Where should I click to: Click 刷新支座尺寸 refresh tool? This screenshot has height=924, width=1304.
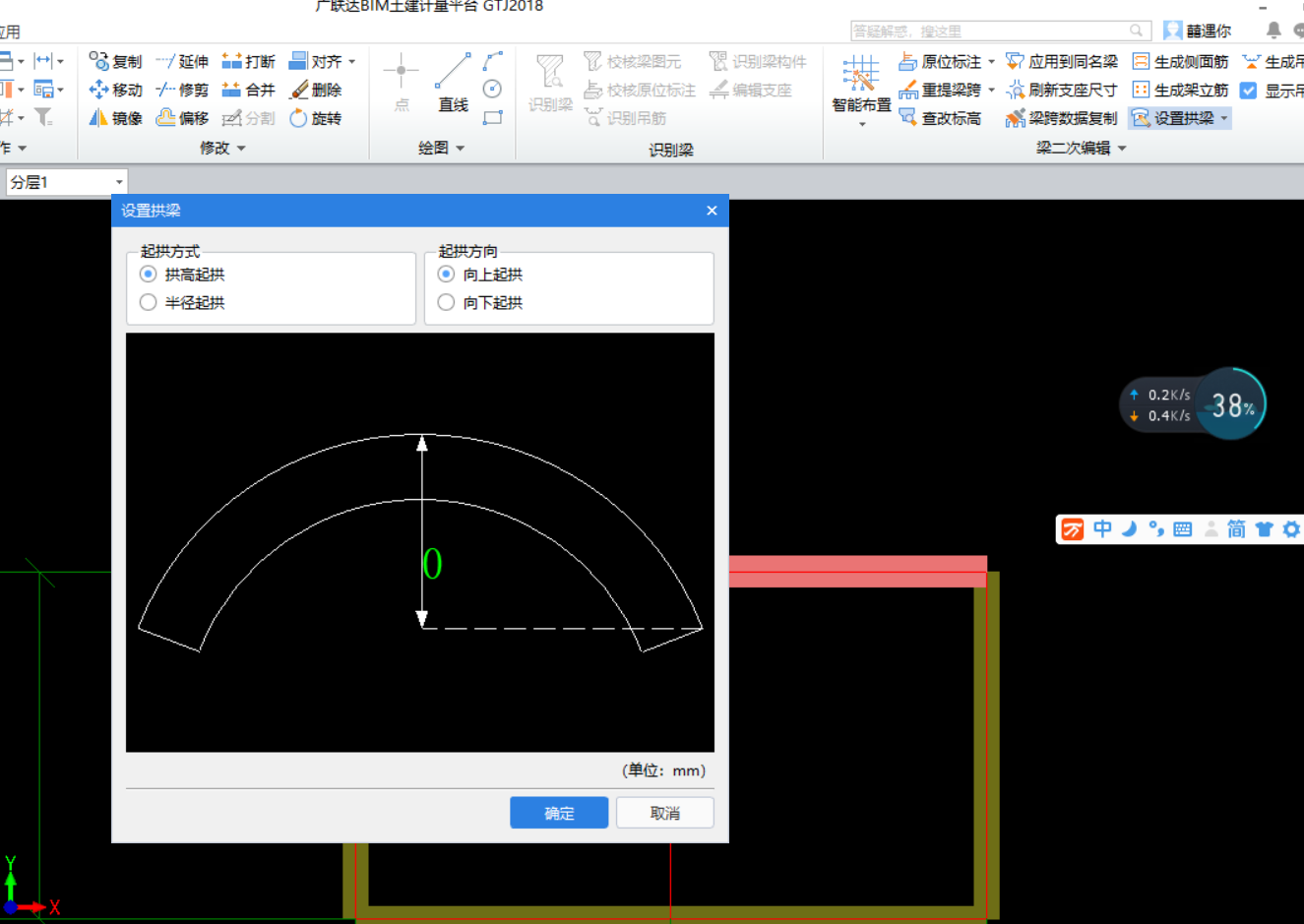1062,90
